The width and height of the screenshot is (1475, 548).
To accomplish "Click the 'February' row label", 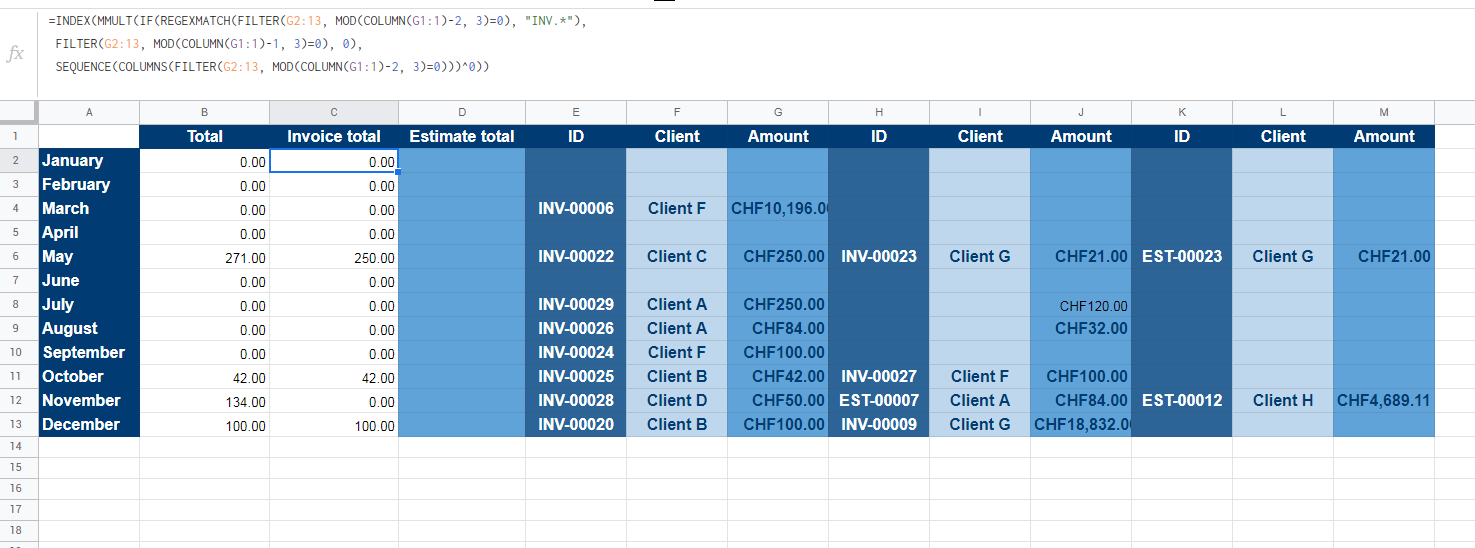I will [89, 184].
